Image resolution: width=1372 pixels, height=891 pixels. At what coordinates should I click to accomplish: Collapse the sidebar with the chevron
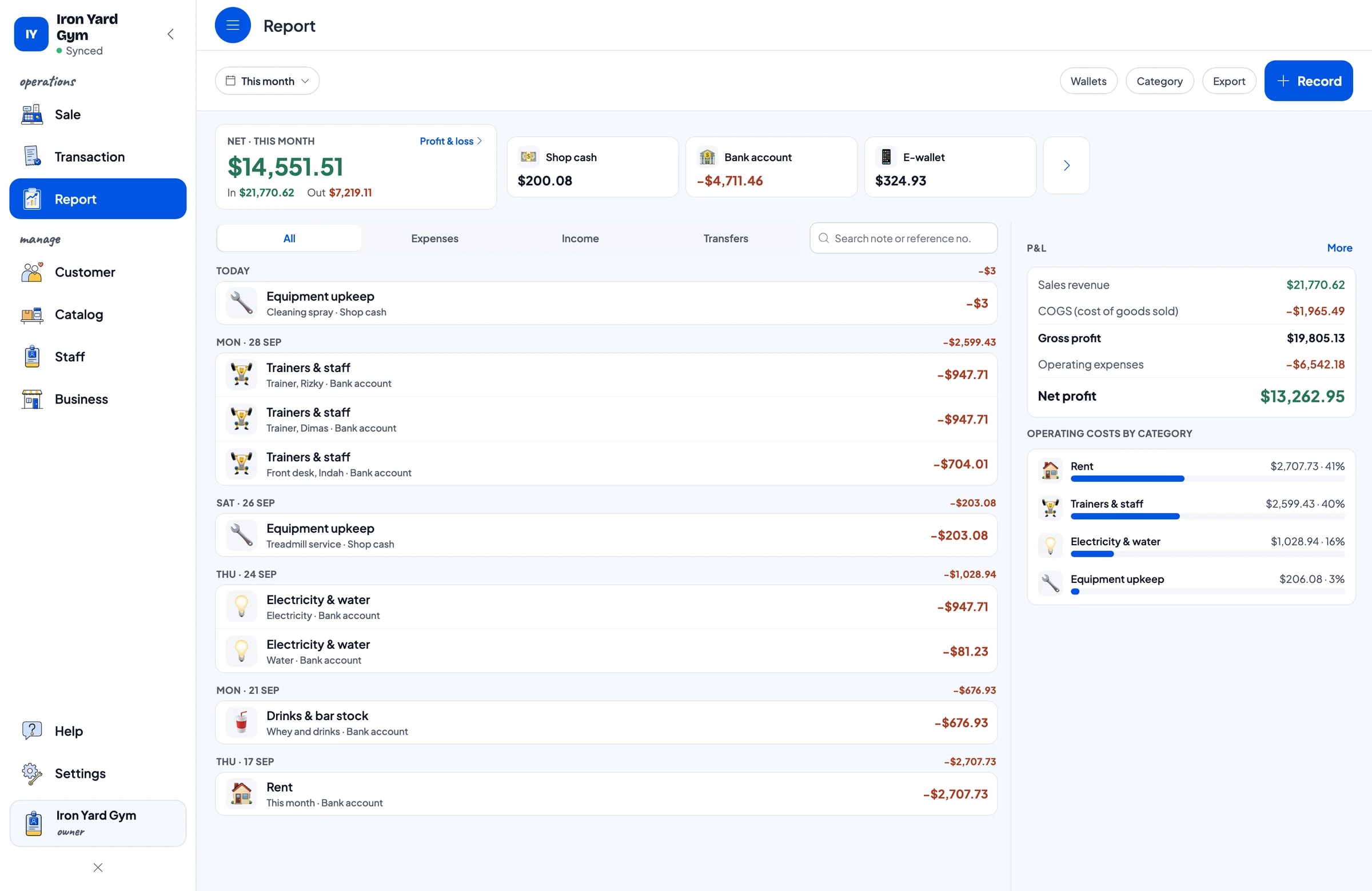click(x=170, y=34)
